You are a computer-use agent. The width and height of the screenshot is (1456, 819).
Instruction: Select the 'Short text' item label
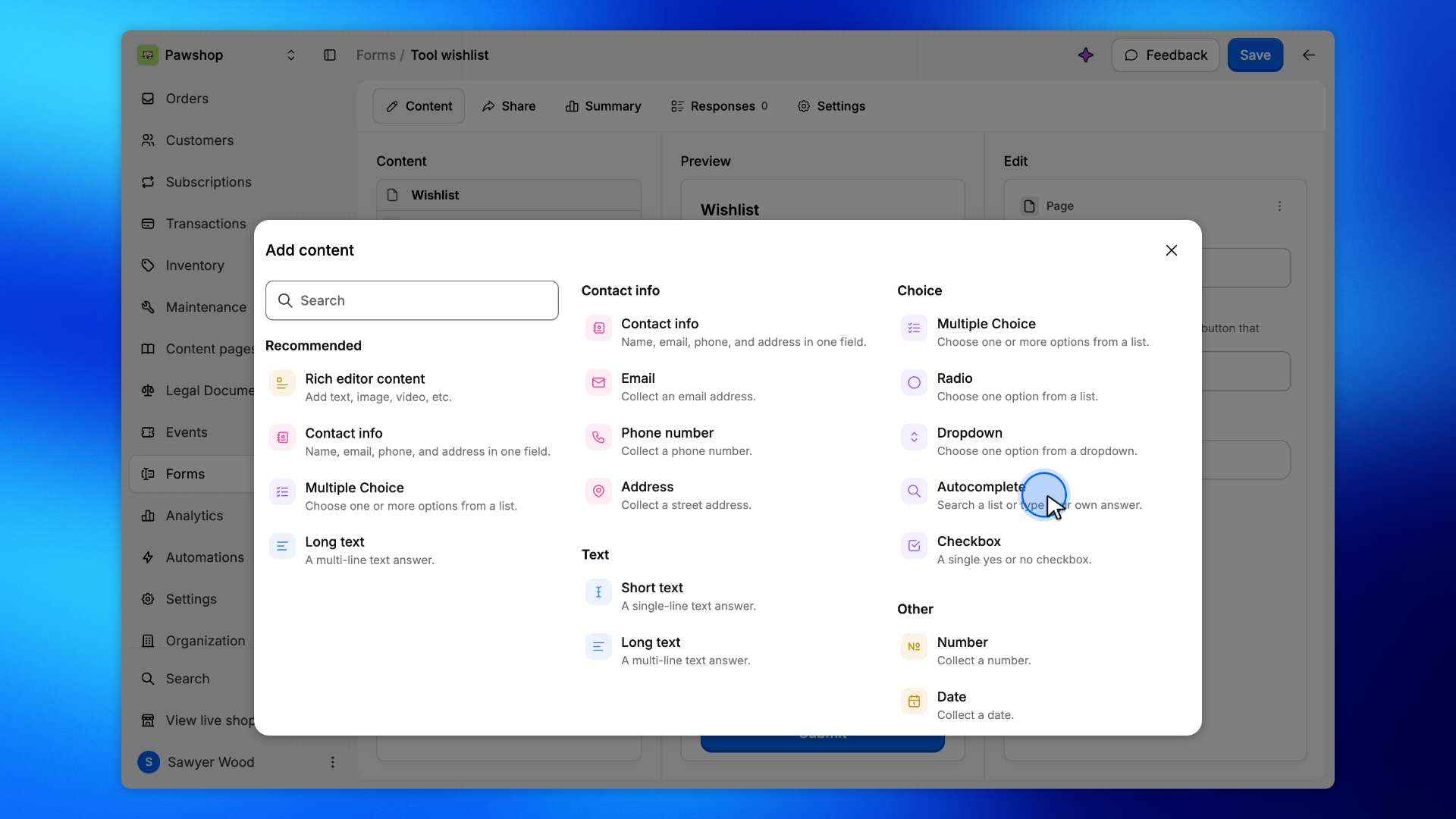click(651, 588)
